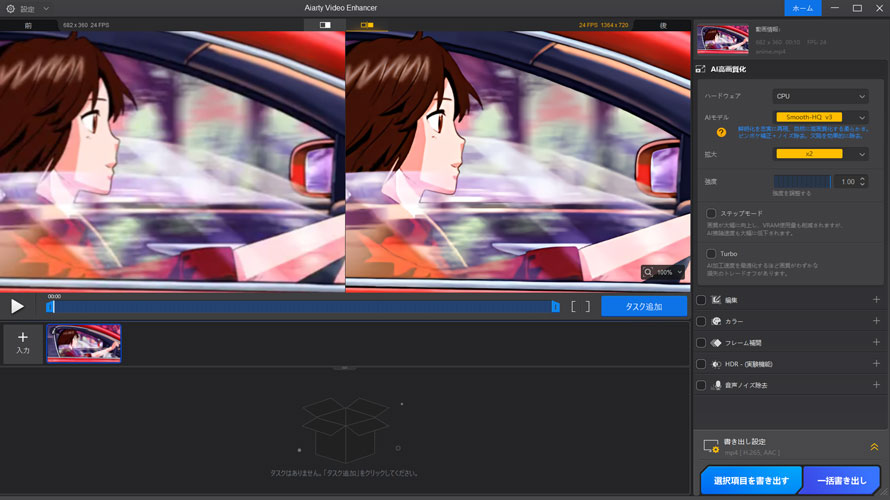Expand the 編集 section with plus

876,300
